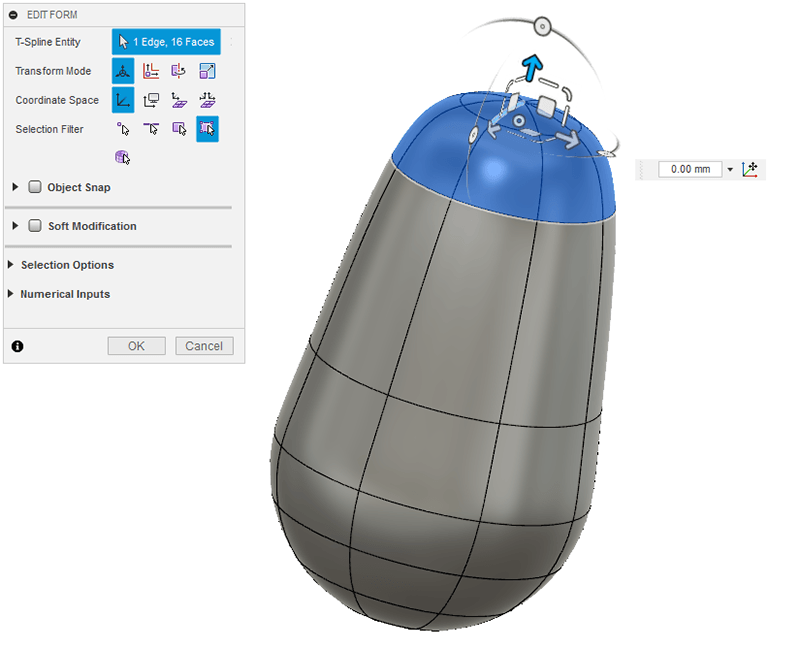
Task: Click the Cancel button
Action: coord(204,346)
